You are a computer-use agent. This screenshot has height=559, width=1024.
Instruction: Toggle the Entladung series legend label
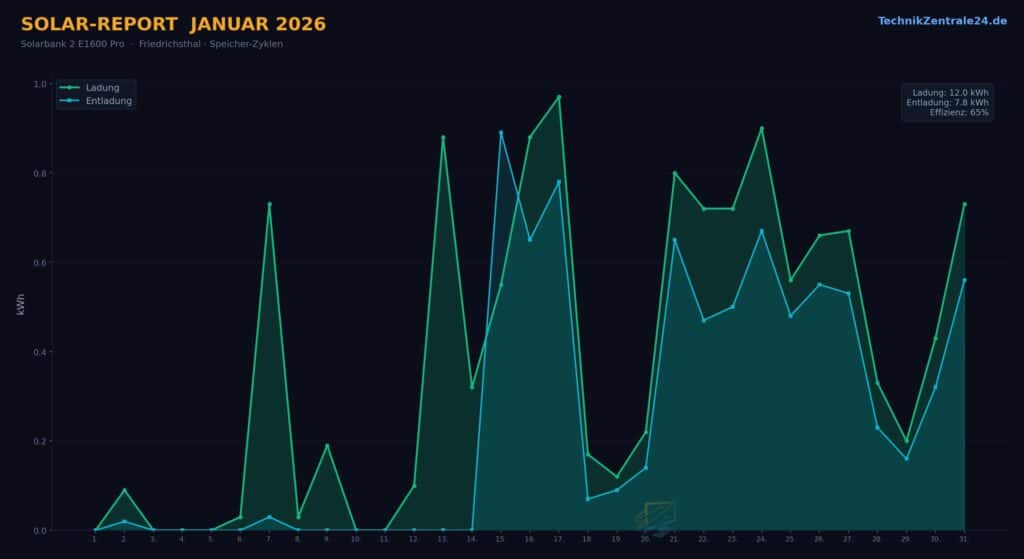coord(108,101)
